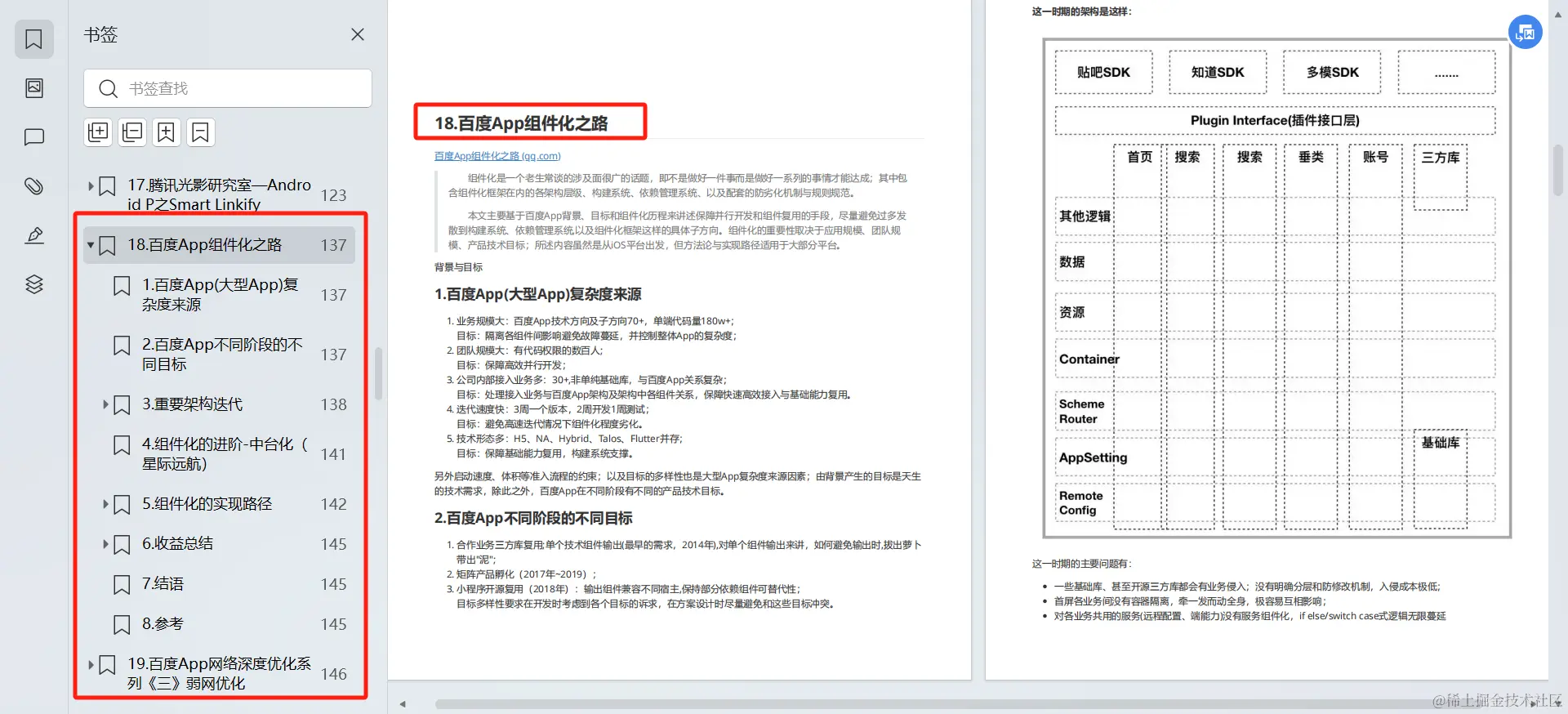Image resolution: width=1568 pixels, height=714 pixels.
Task: Select bookmark 1.百度App(大型App)复杂度来源
Action: click(x=220, y=295)
